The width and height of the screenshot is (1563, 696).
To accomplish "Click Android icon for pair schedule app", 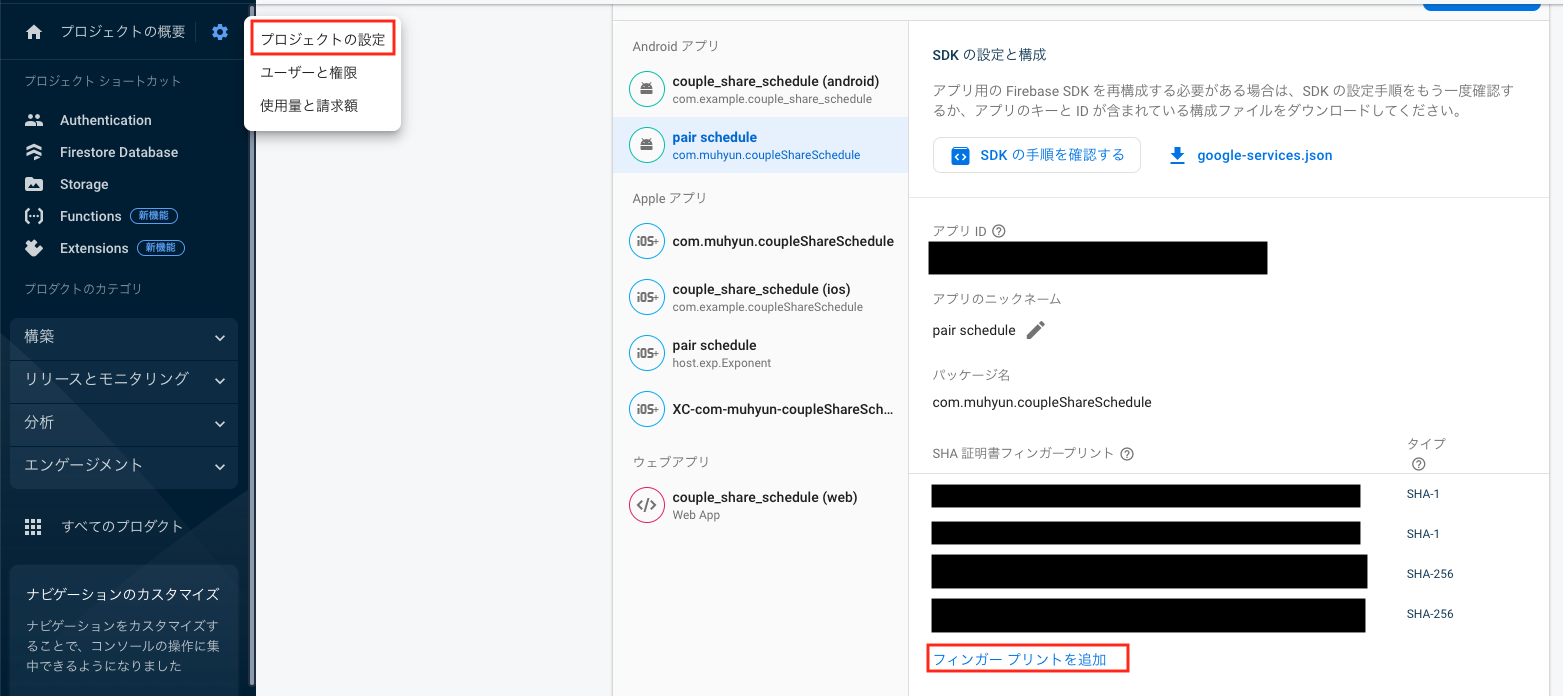I will [647, 146].
